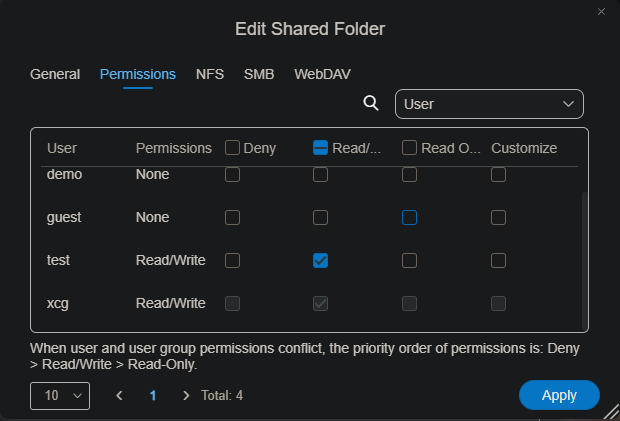Enable Read Only for guest user
The width and height of the screenshot is (620, 421).
409,217
